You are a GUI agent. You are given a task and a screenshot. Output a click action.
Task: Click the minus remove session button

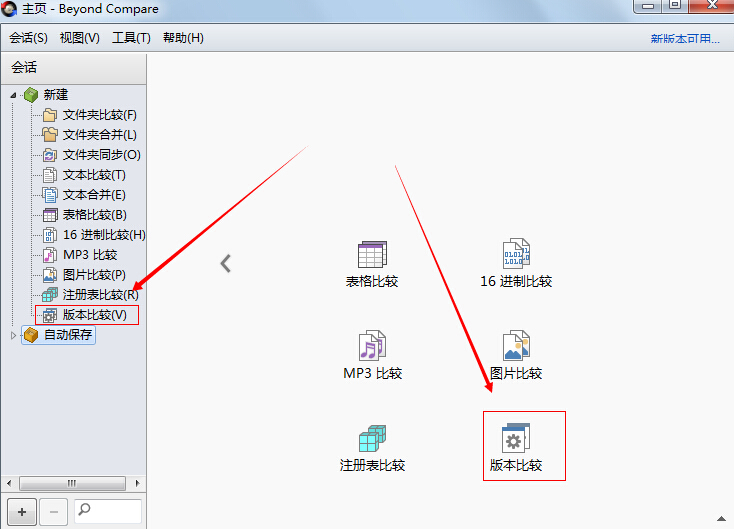coord(54,512)
